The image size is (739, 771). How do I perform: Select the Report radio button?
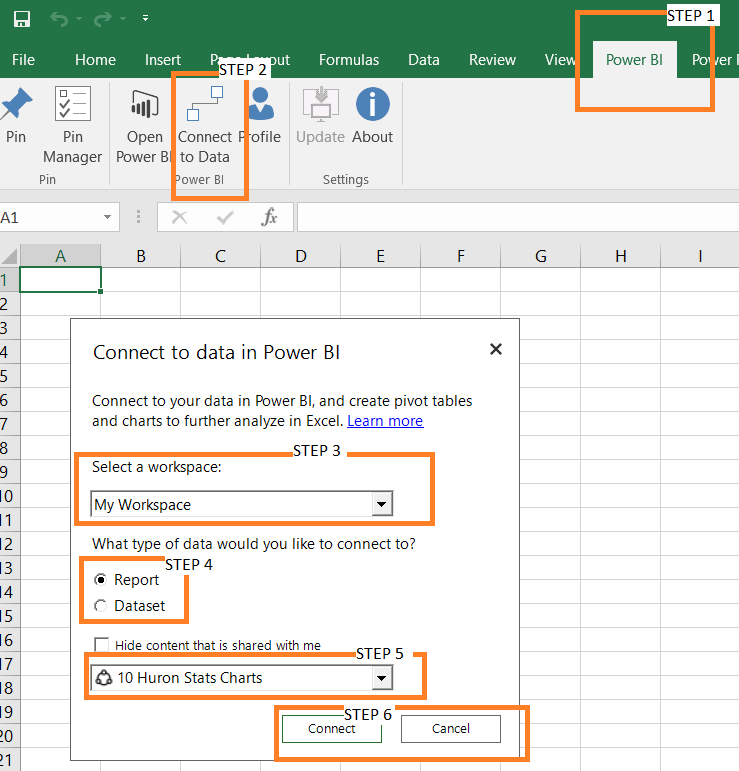coord(100,580)
